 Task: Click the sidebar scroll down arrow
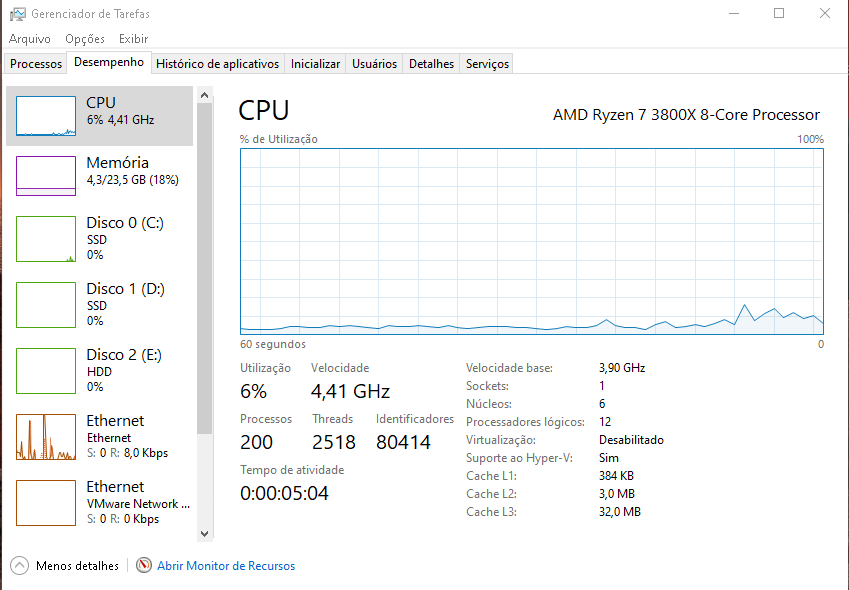click(204, 534)
